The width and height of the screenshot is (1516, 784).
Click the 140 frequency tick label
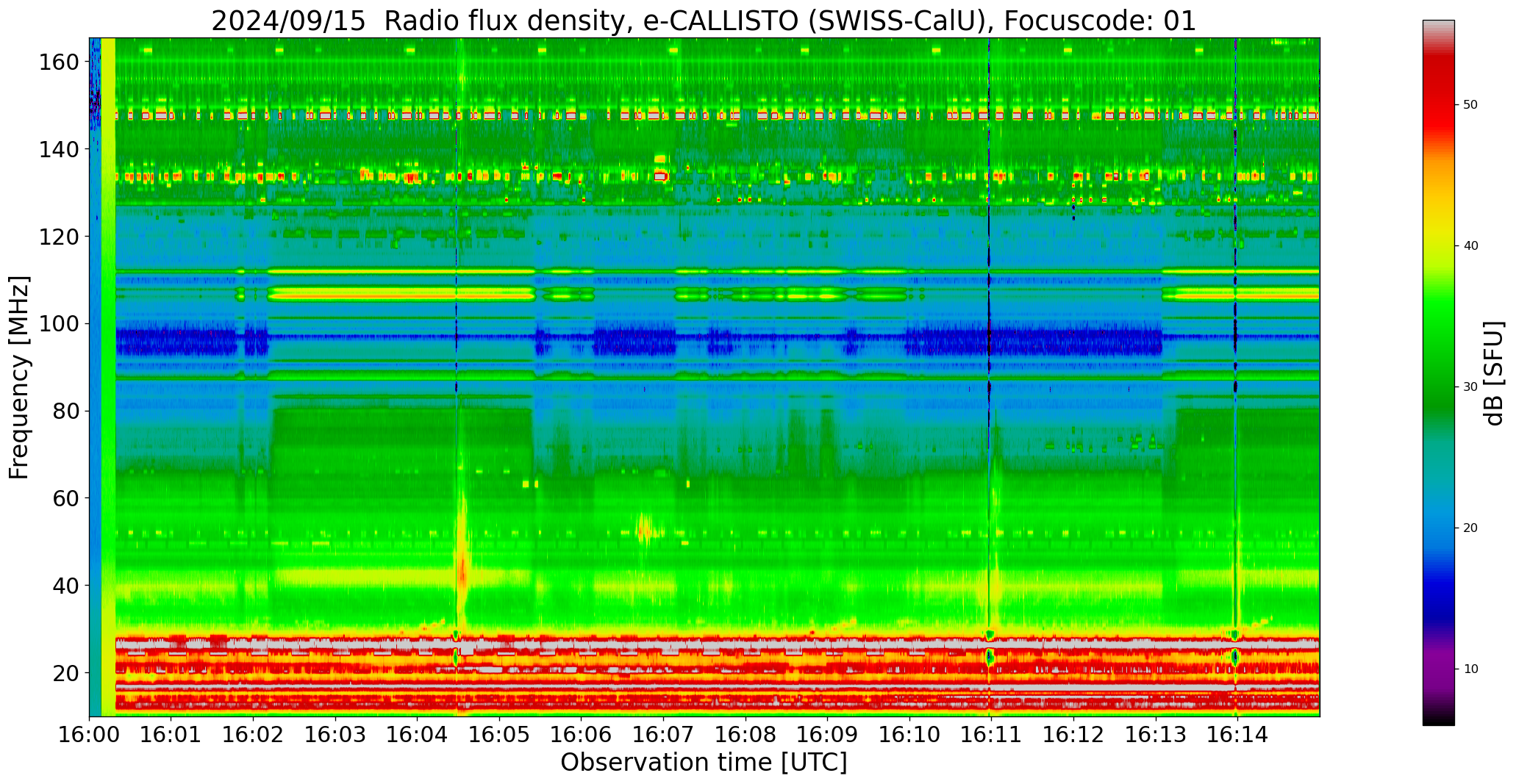[59, 149]
